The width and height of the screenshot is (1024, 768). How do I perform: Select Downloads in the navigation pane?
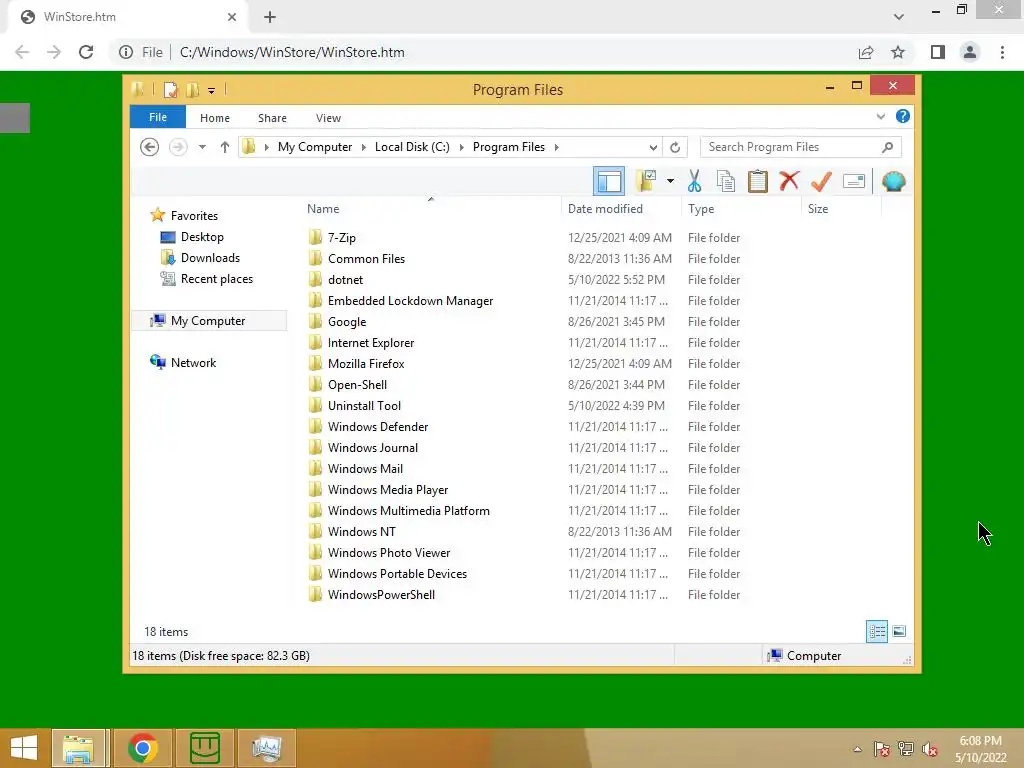pos(210,258)
